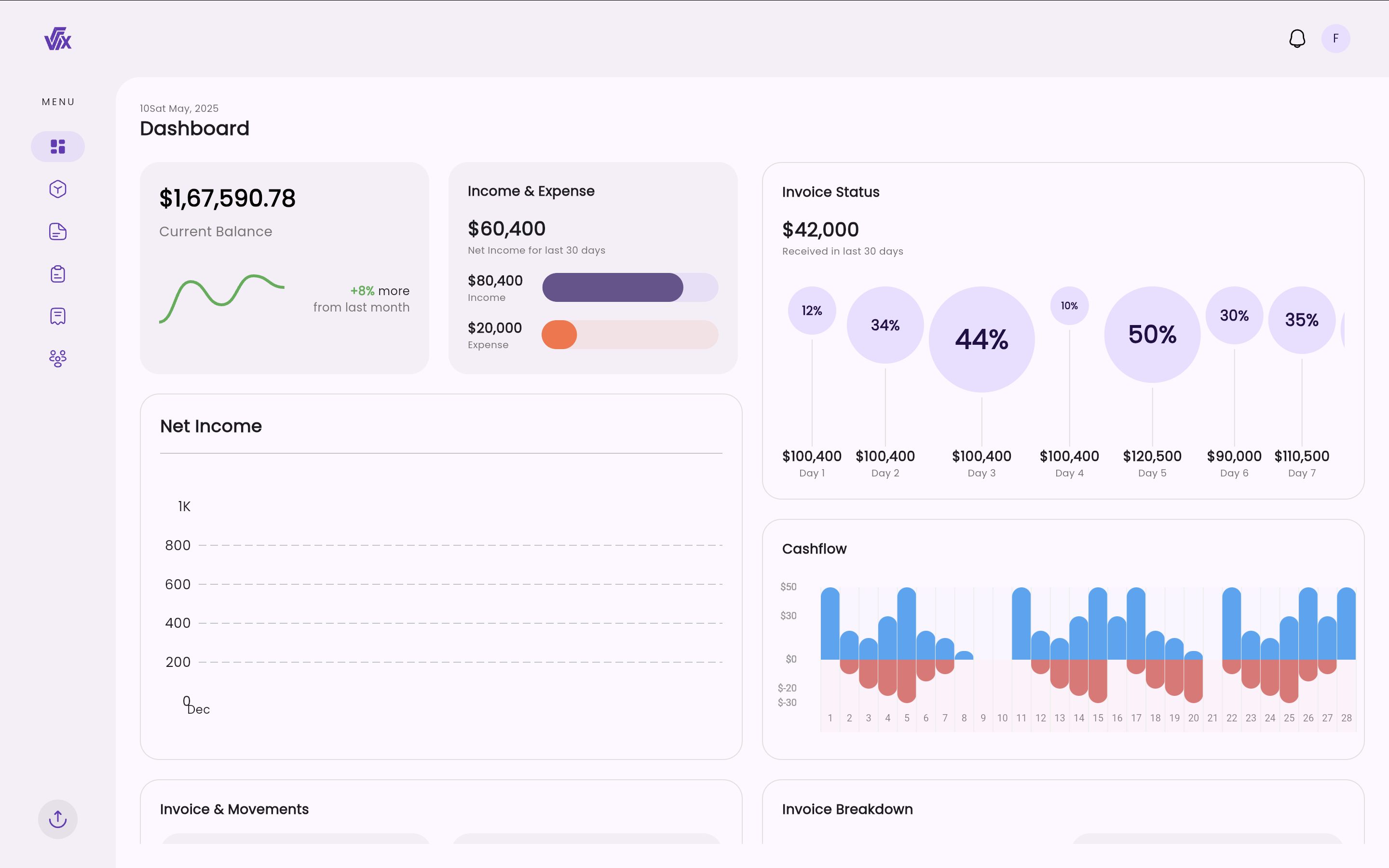
Task: Open the cube icon in the sidebar
Action: click(58, 189)
